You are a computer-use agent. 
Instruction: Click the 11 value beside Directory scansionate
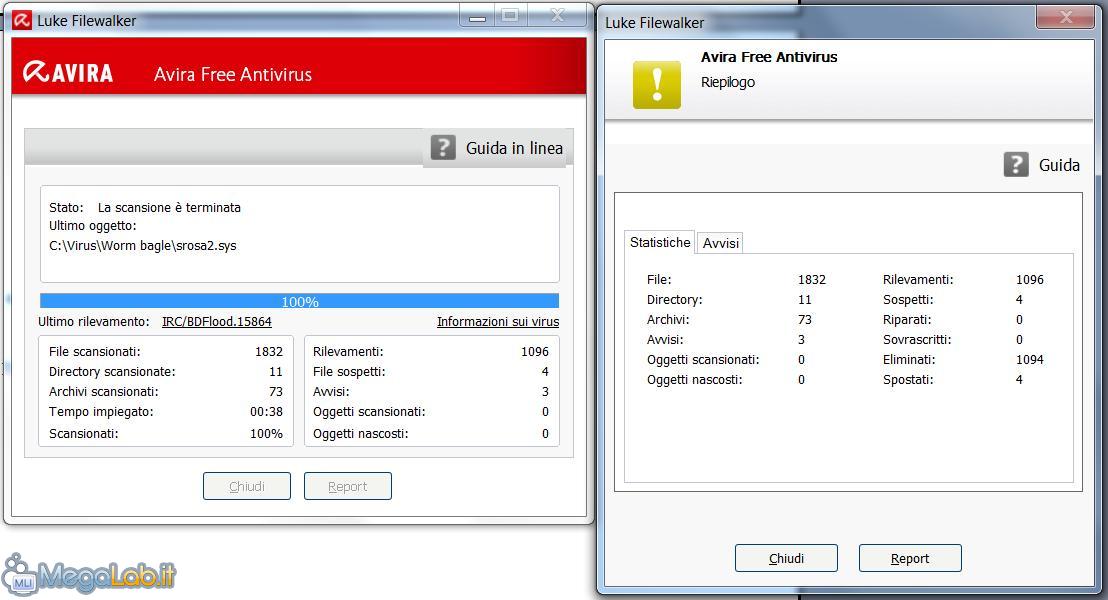coord(276,372)
